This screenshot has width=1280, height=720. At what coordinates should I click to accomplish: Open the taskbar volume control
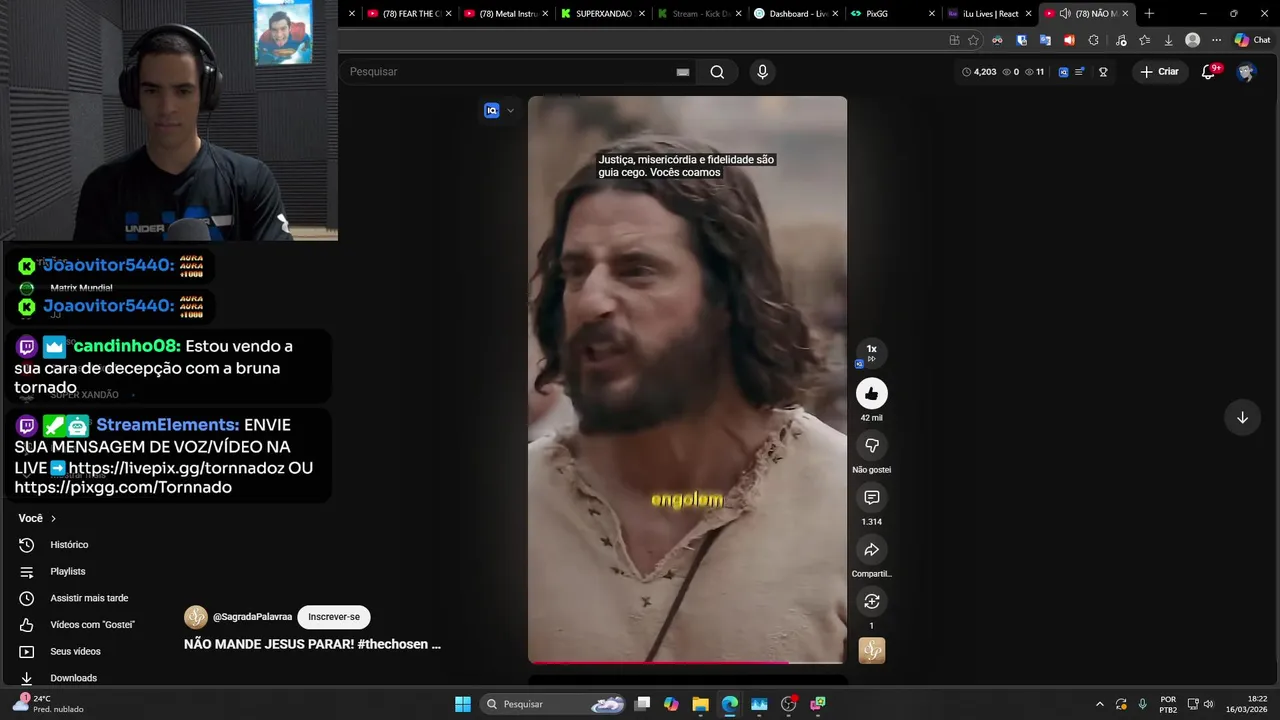coord(1208,704)
